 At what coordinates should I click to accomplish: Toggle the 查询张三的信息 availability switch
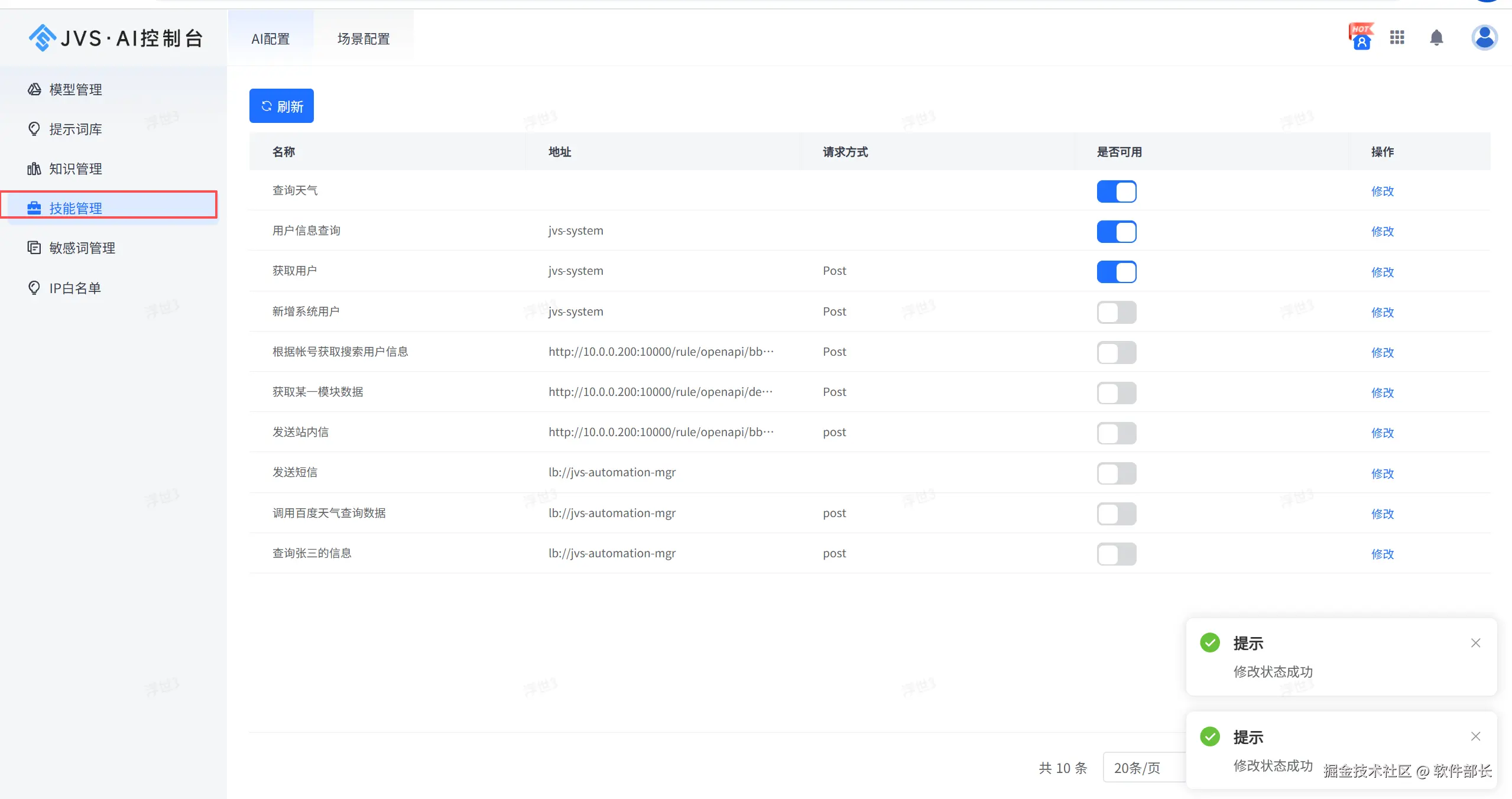click(x=1116, y=554)
